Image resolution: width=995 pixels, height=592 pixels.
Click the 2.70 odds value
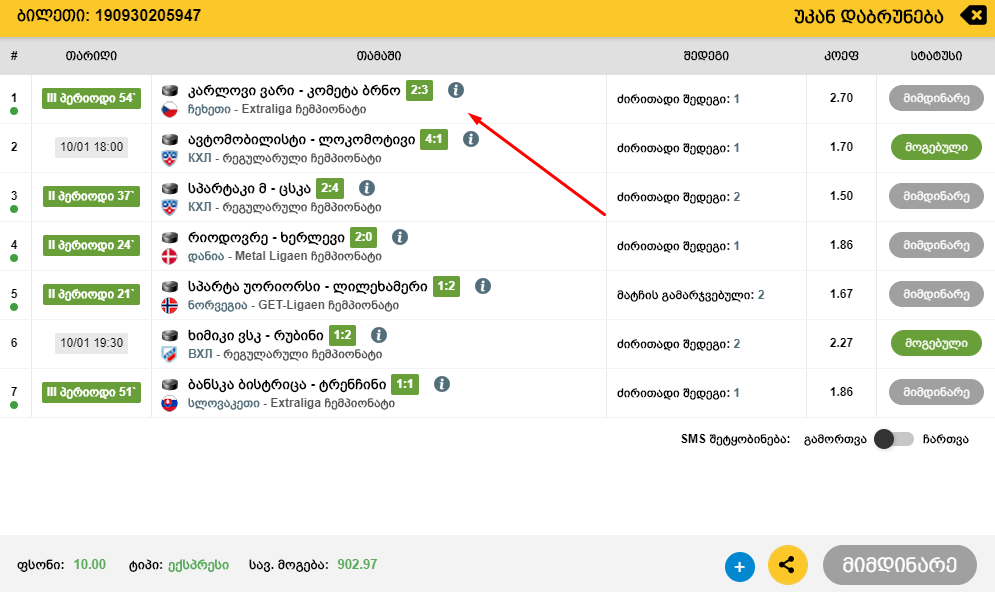(x=841, y=98)
